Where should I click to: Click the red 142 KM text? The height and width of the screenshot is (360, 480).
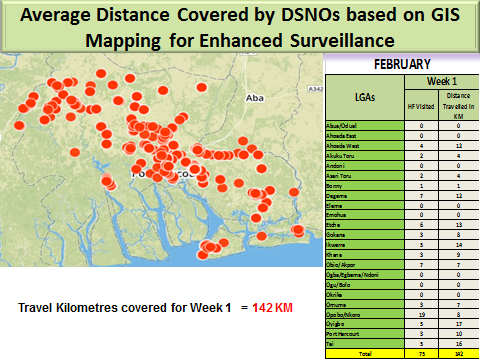pos(272,308)
